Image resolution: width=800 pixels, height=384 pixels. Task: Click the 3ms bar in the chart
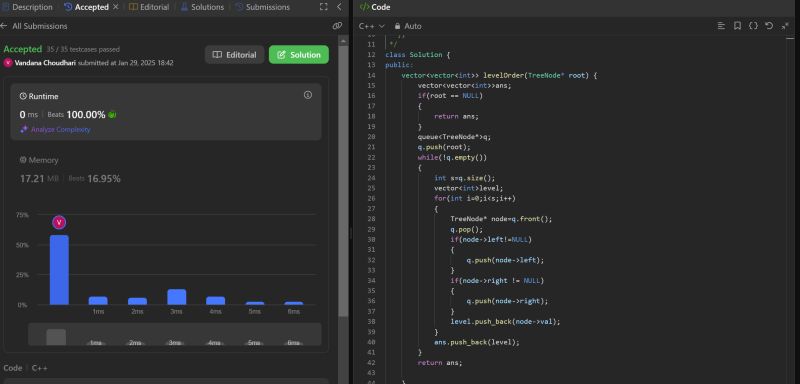tap(177, 297)
